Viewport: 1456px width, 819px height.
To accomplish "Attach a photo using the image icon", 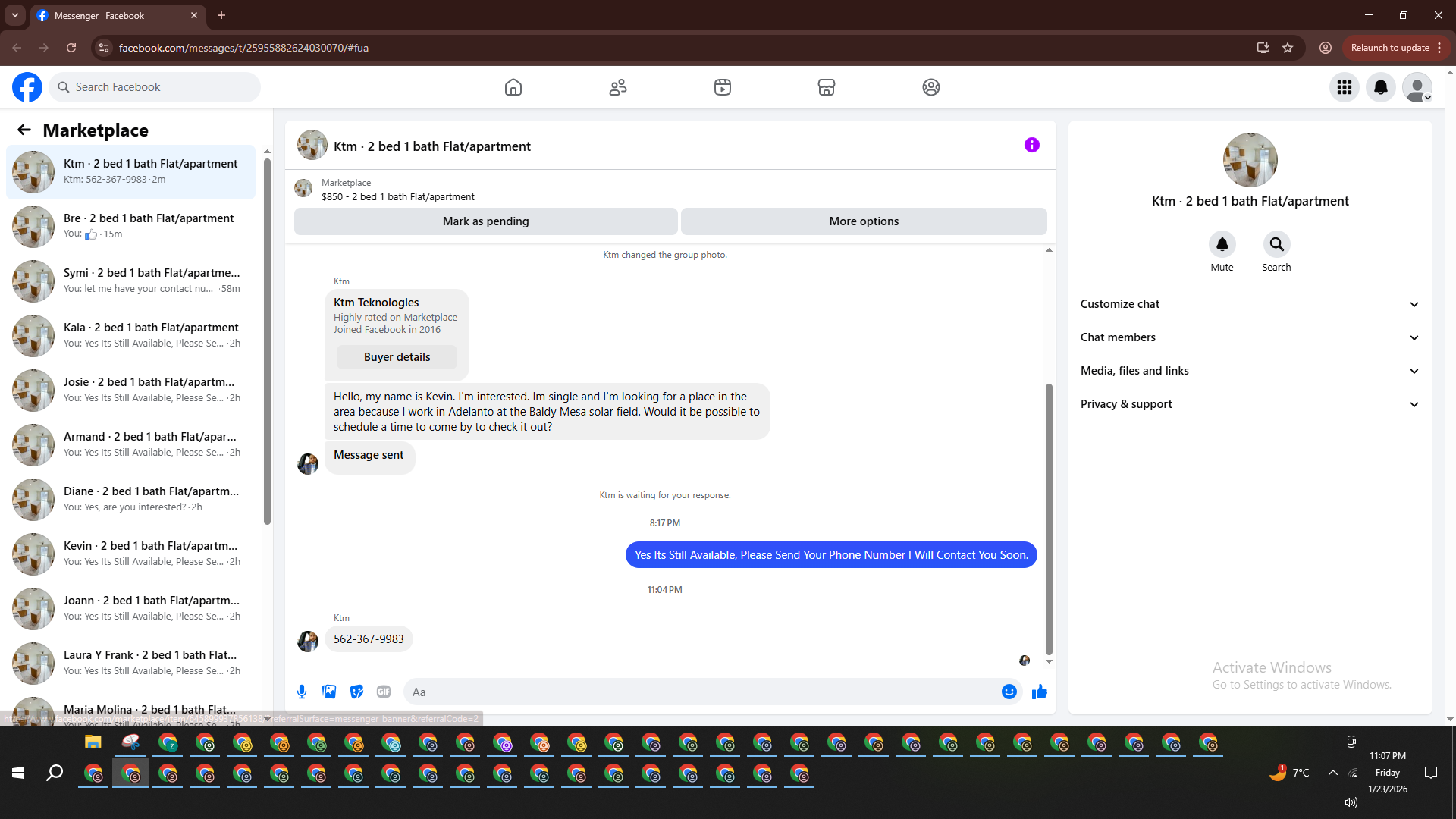I will point(329,692).
